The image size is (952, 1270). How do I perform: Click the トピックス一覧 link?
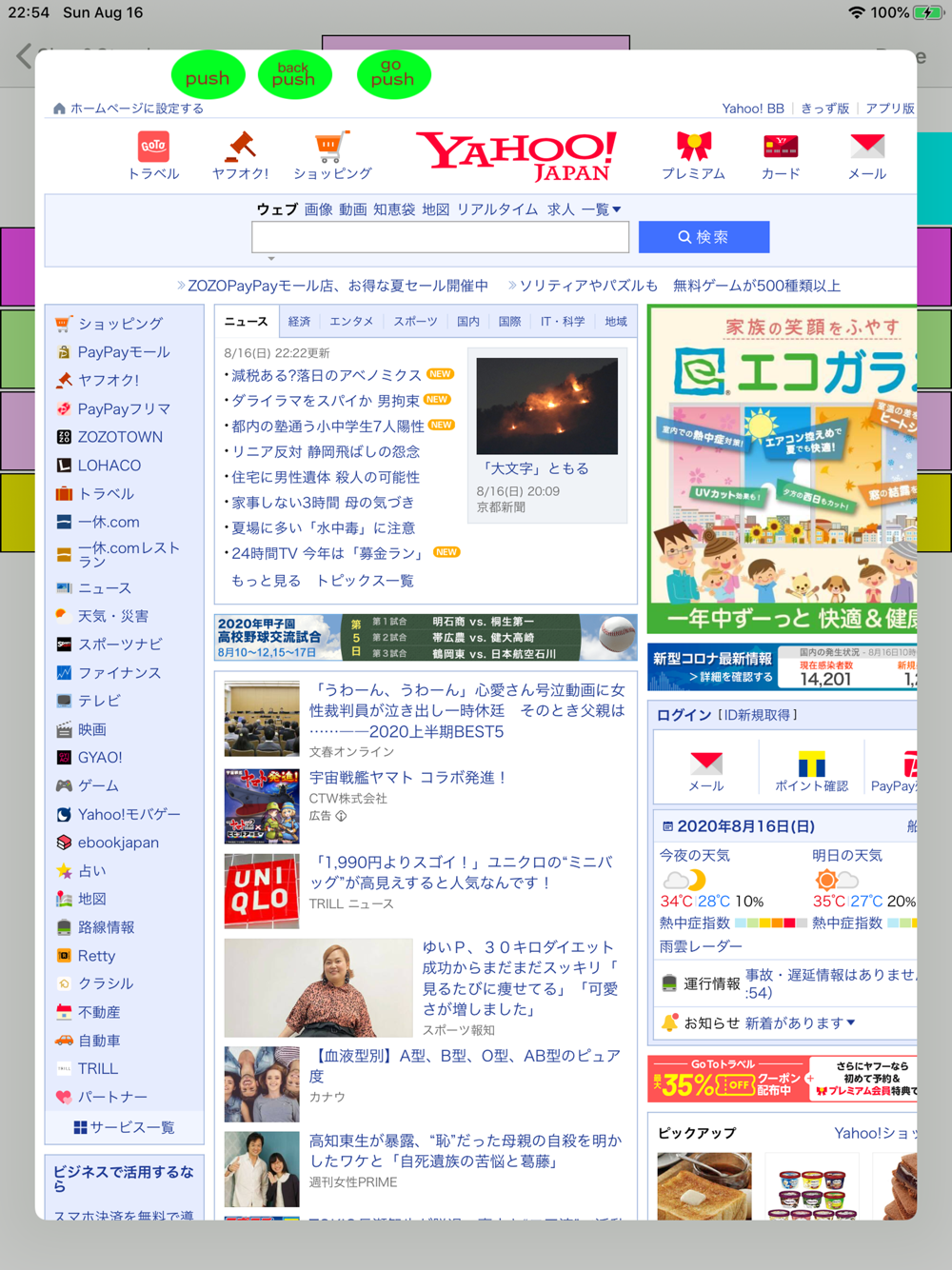[365, 581]
